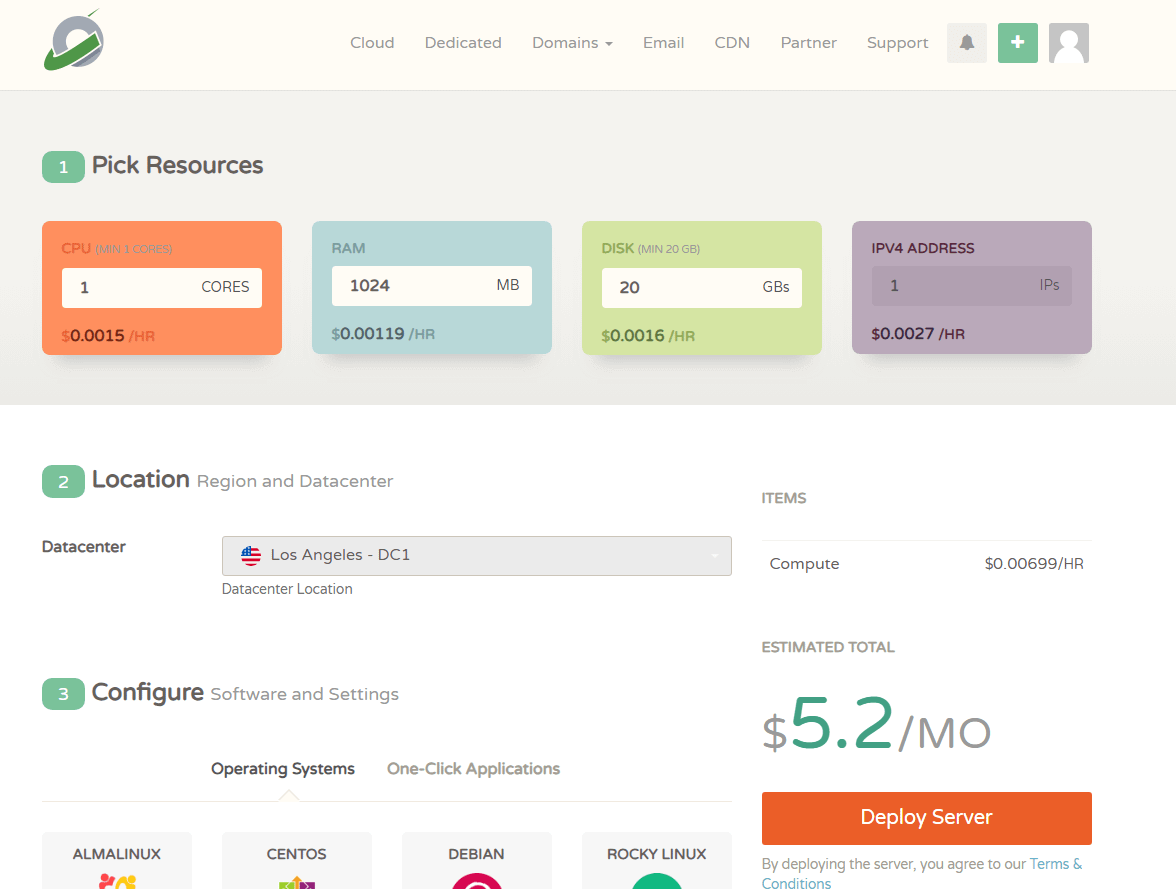Click the site logo in the header
The width and height of the screenshot is (1176, 889).
click(73, 41)
